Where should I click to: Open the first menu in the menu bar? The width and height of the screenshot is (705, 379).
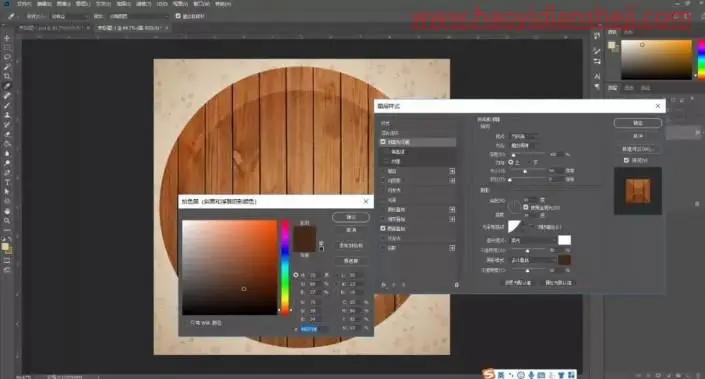24,4
